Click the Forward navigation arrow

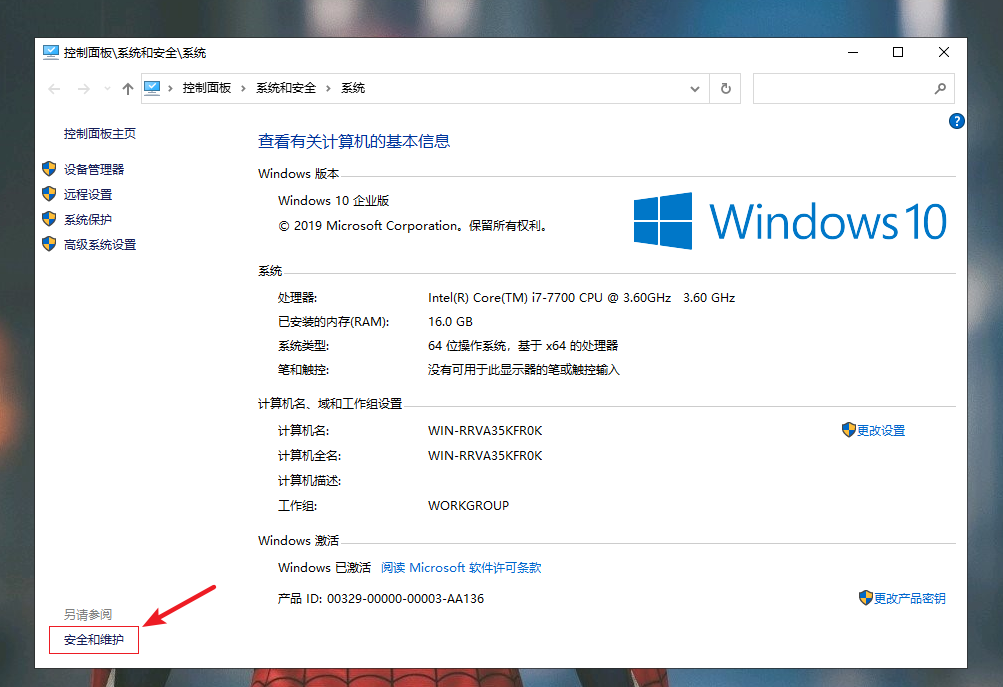click(85, 89)
